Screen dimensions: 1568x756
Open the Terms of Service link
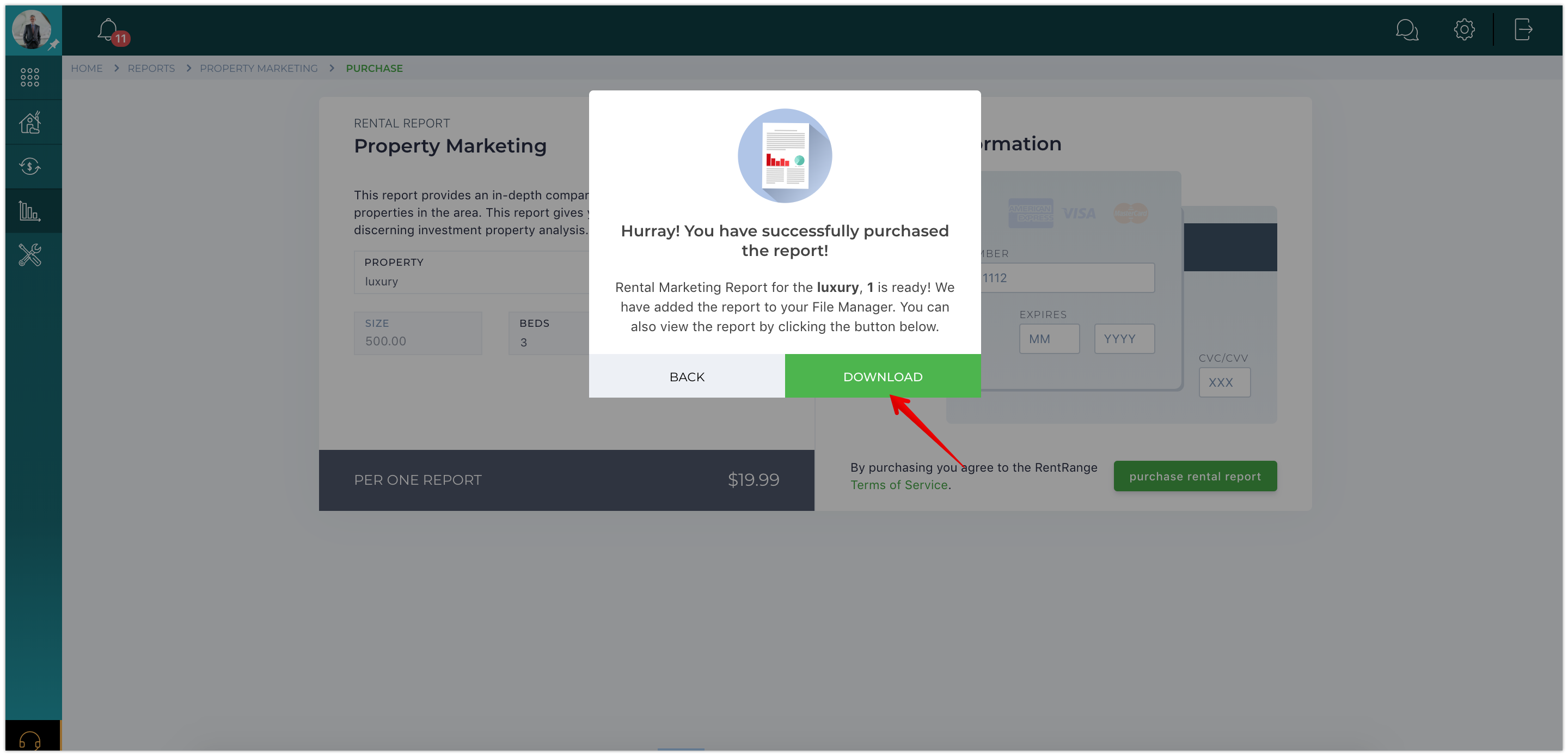pos(899,485)
